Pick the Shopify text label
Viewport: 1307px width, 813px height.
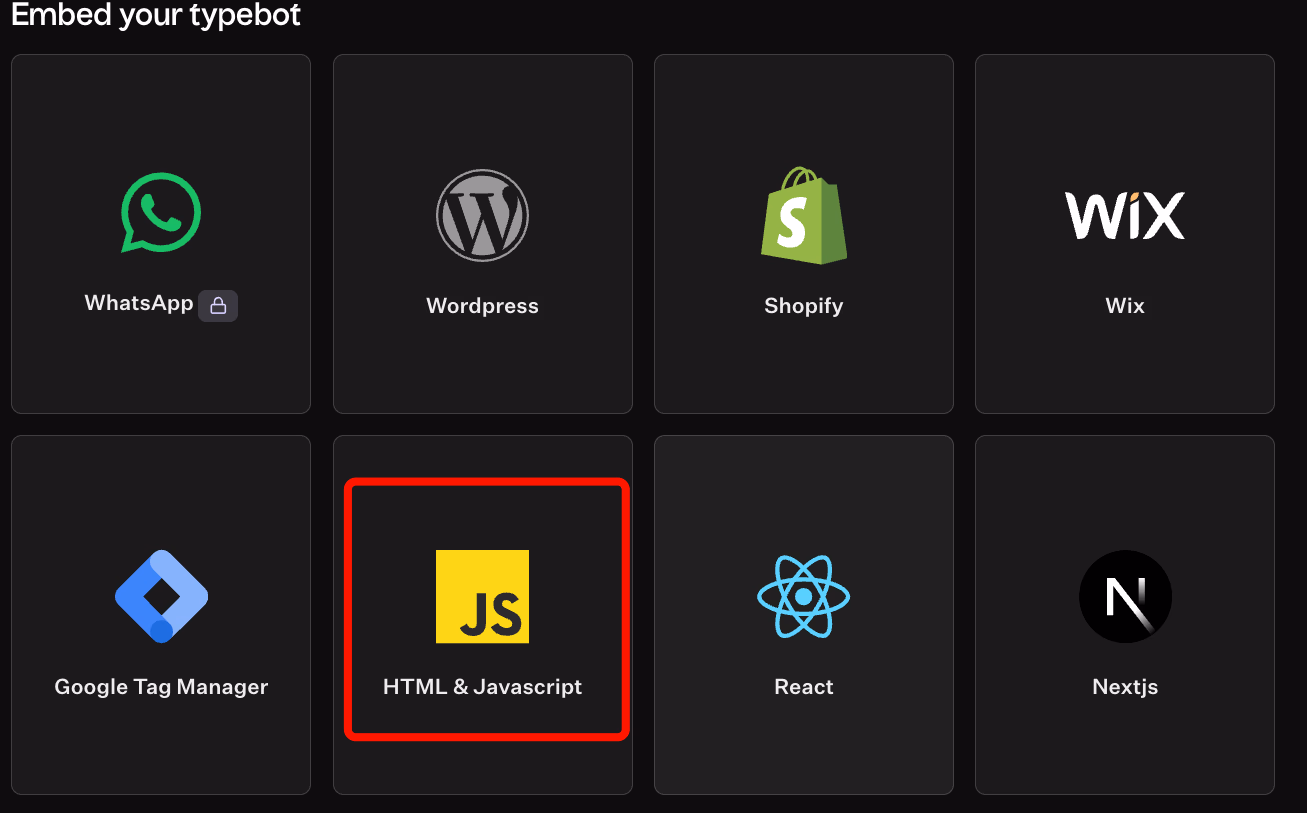(x=803, y=306)
